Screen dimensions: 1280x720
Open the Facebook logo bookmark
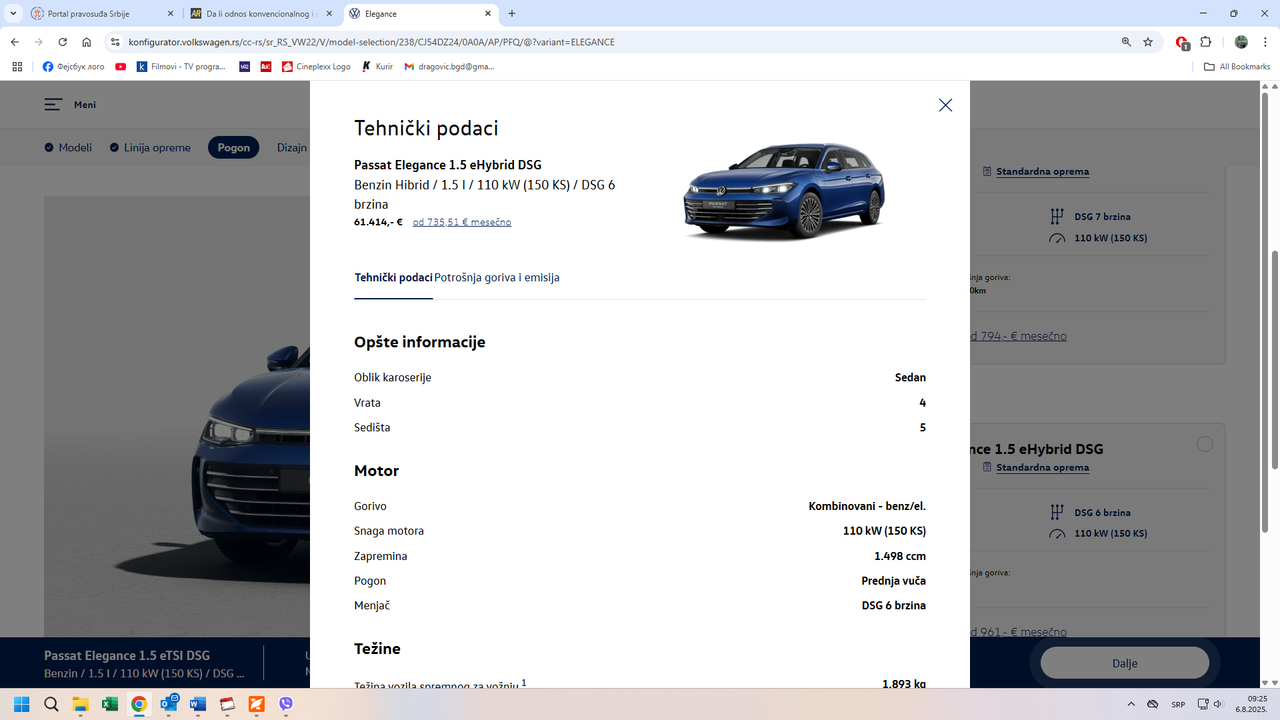point(74,67)
